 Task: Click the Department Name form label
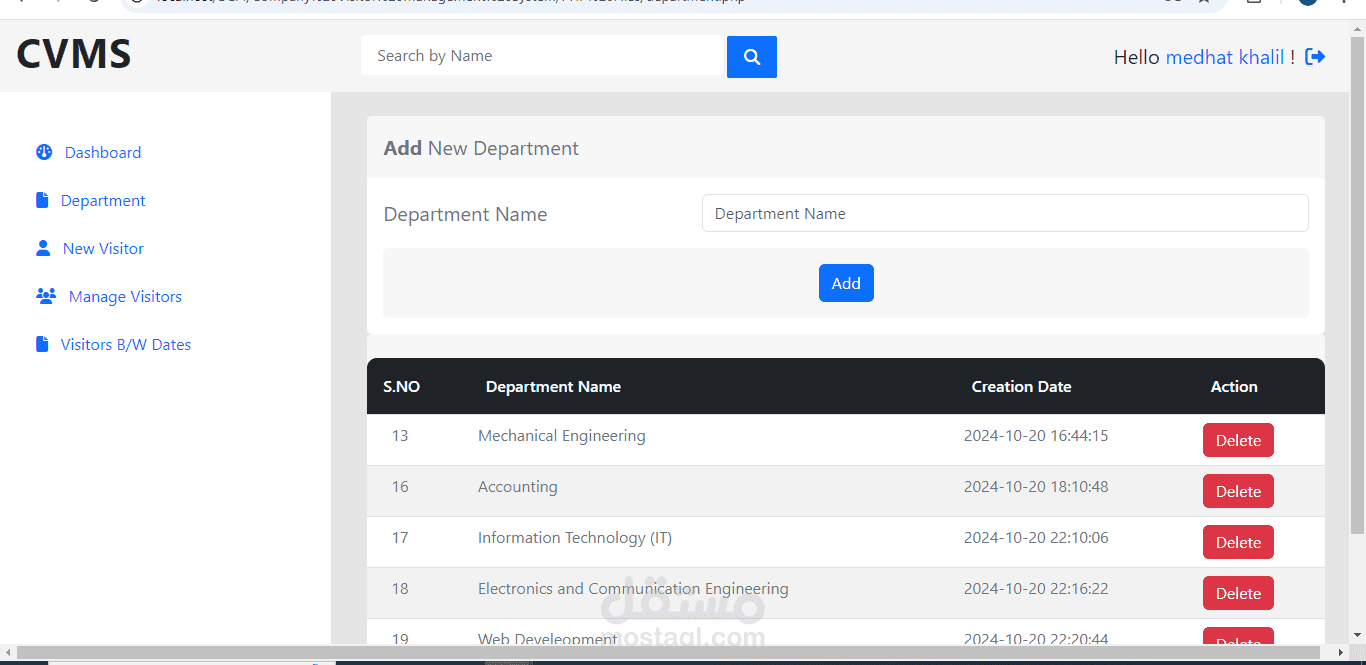pos(465,214)
